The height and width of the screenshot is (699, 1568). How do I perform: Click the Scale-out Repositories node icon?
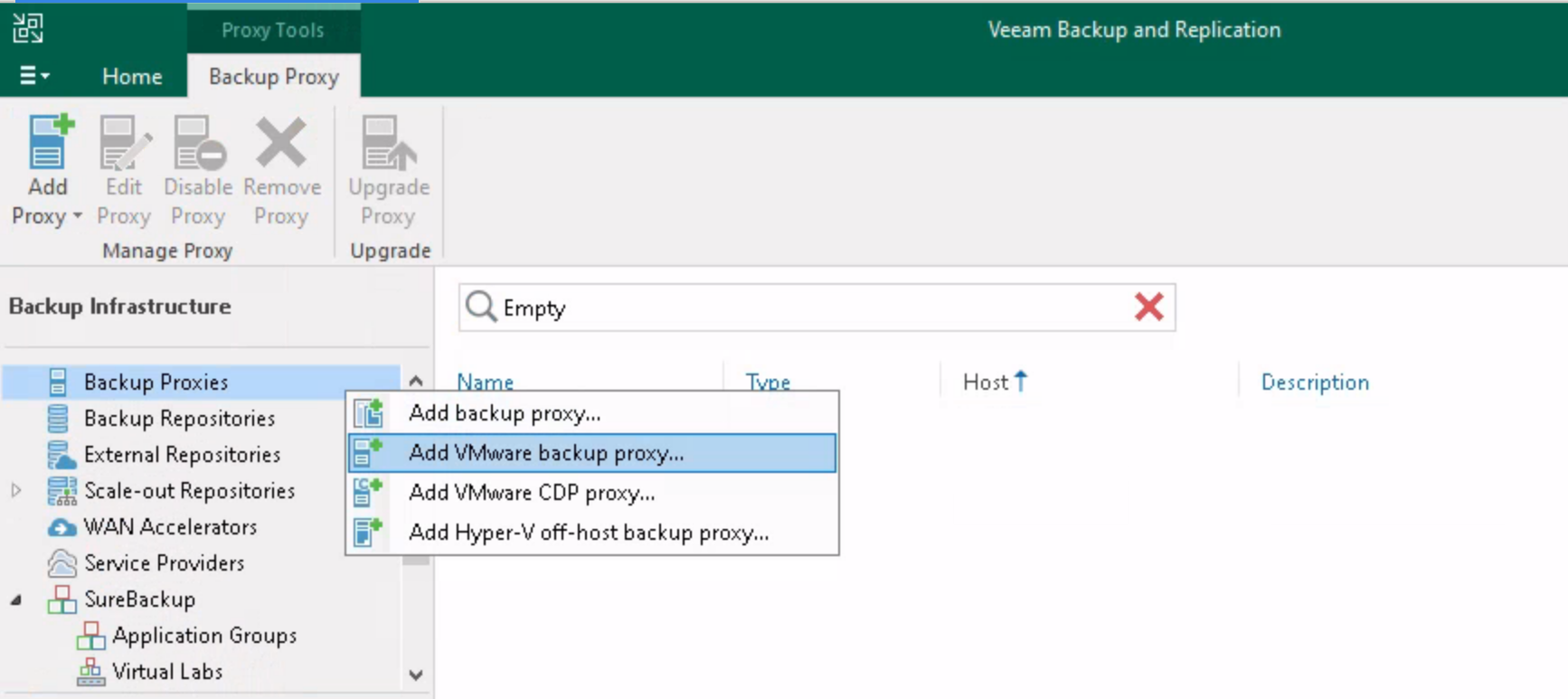(61, 491)
